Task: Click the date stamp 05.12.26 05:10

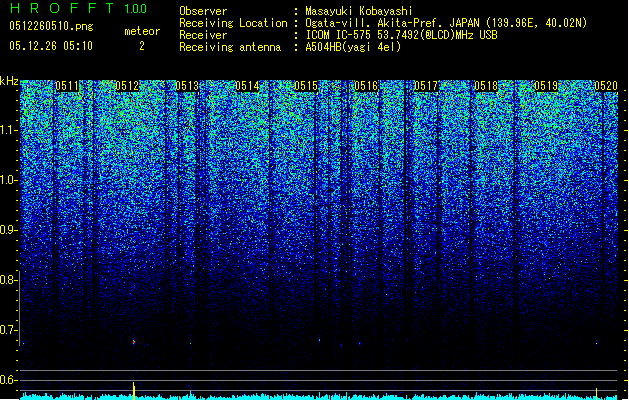Action: (x=51, y=46)
